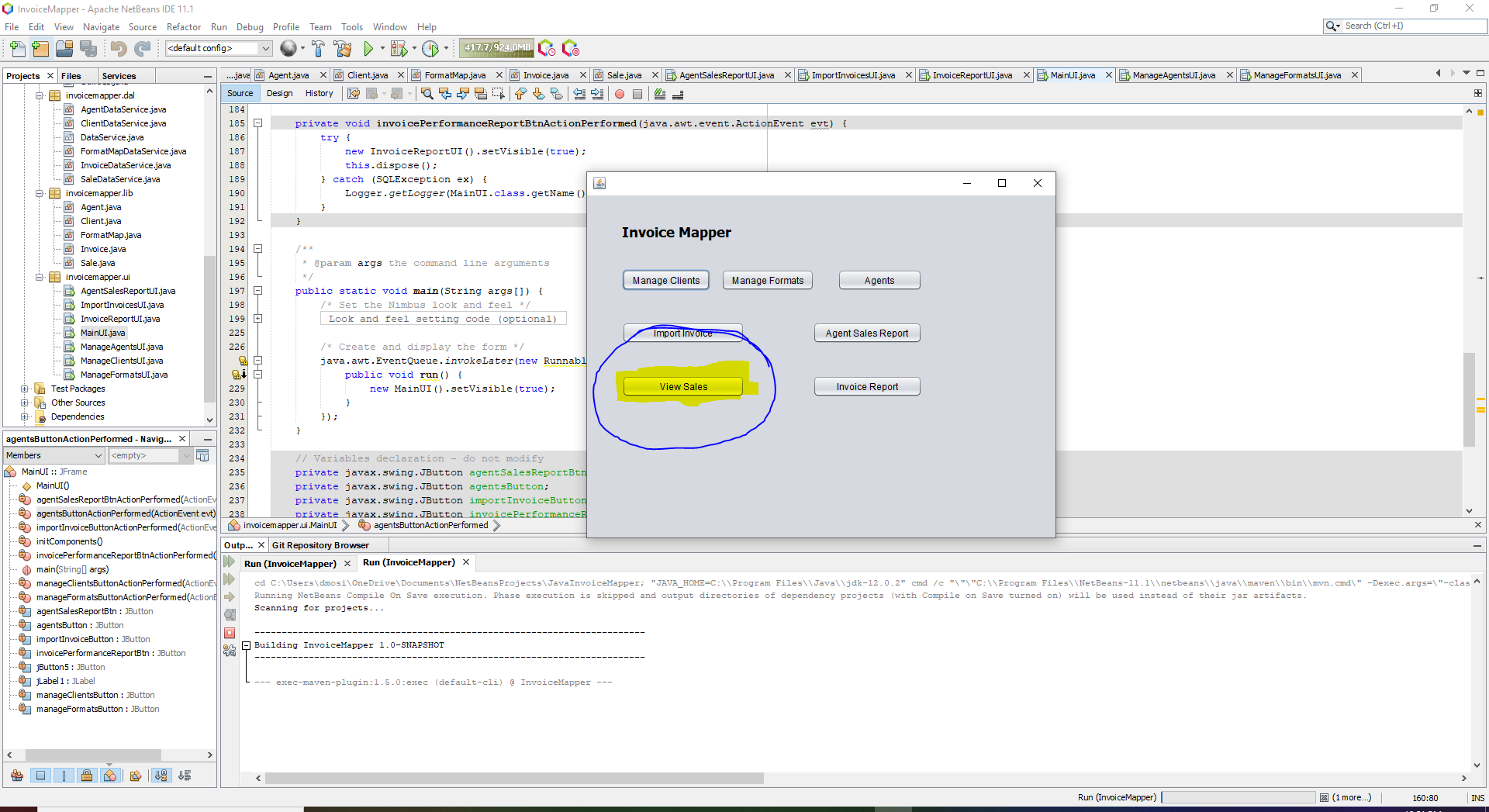Click the Manage Formats button

click(768, 280)
